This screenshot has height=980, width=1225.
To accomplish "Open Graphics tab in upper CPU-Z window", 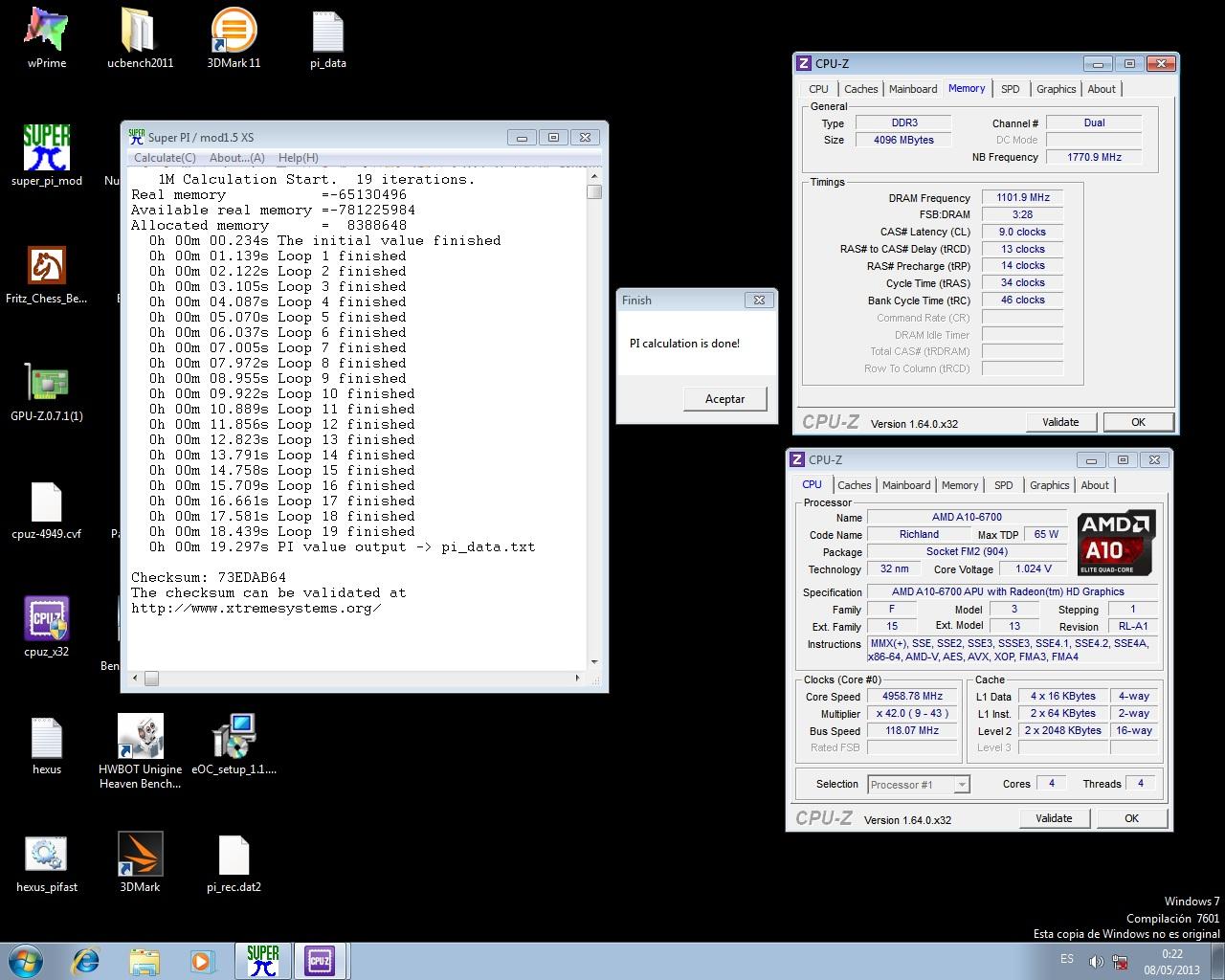I will [x=1056, y=89].
